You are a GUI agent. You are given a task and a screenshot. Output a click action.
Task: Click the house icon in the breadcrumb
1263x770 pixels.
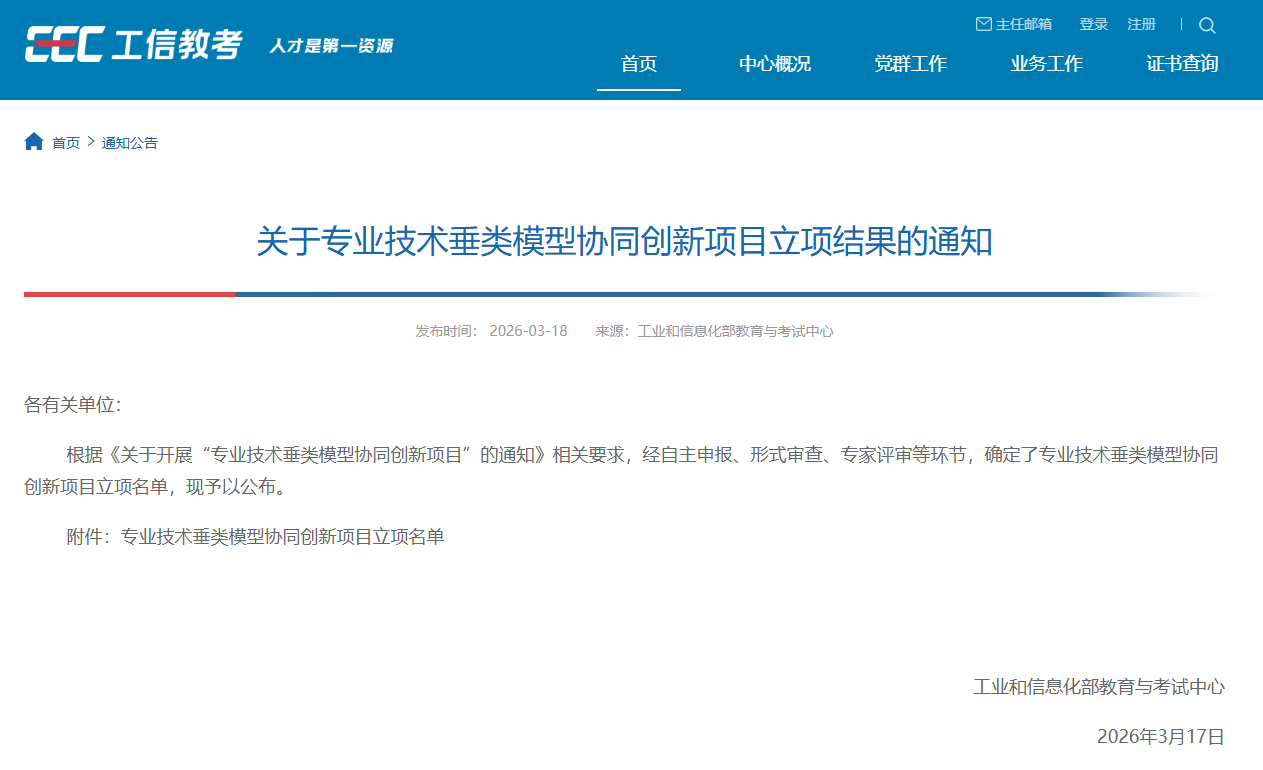tap(34, 142)
